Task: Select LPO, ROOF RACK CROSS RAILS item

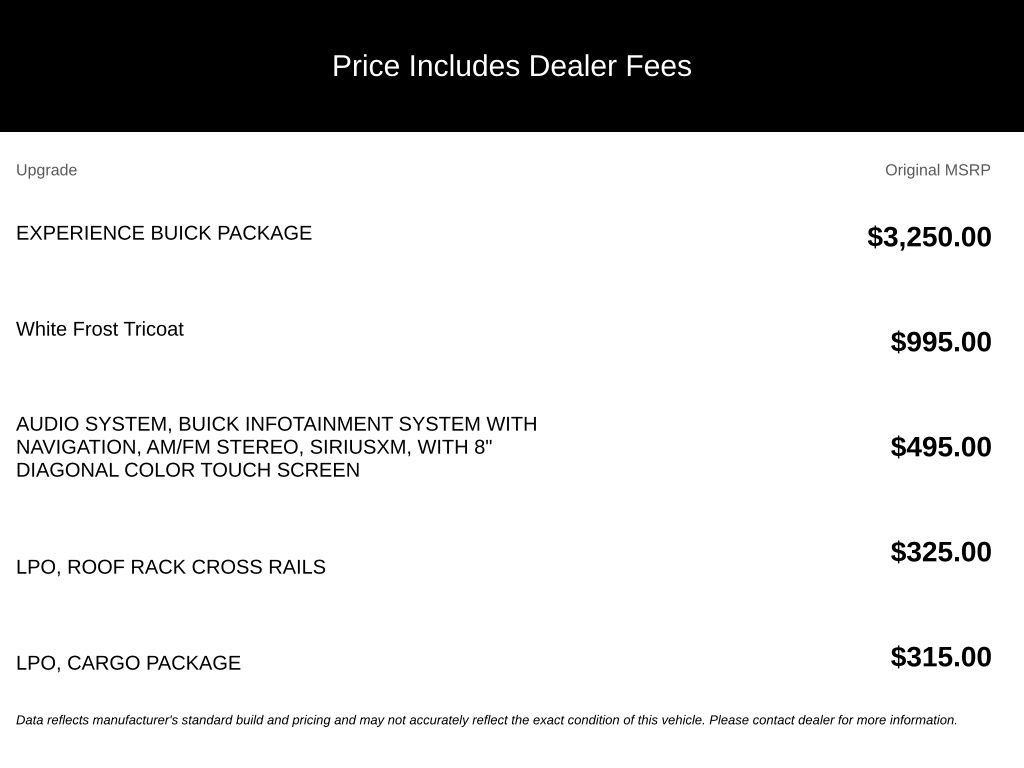Action: click(170, 567)
